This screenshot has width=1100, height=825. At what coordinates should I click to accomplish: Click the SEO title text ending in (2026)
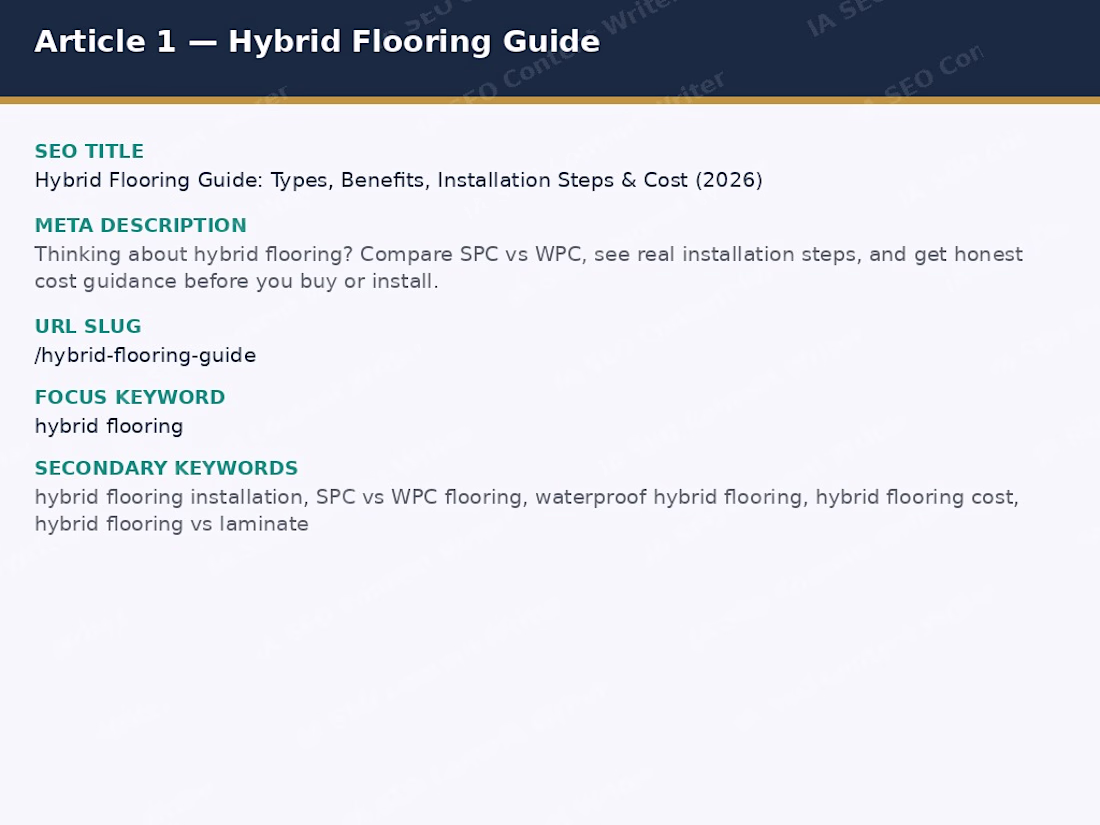[398, 180]
